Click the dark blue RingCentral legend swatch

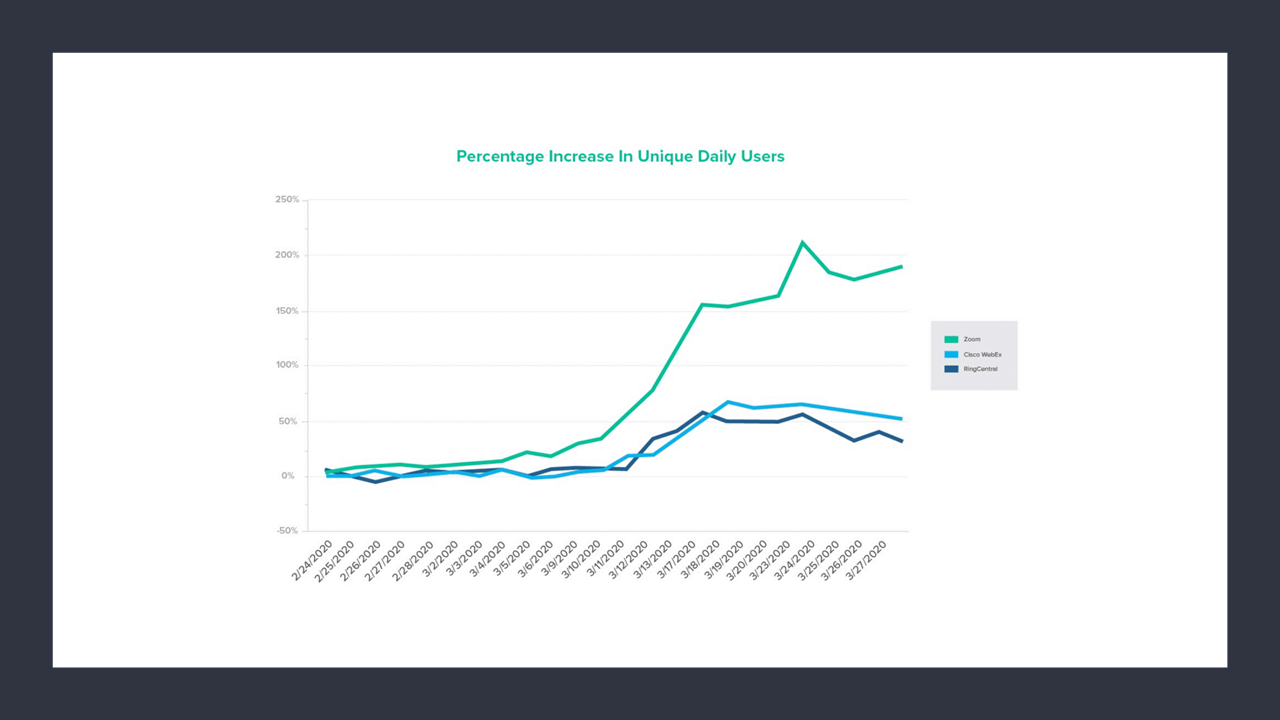coord(951,369)
